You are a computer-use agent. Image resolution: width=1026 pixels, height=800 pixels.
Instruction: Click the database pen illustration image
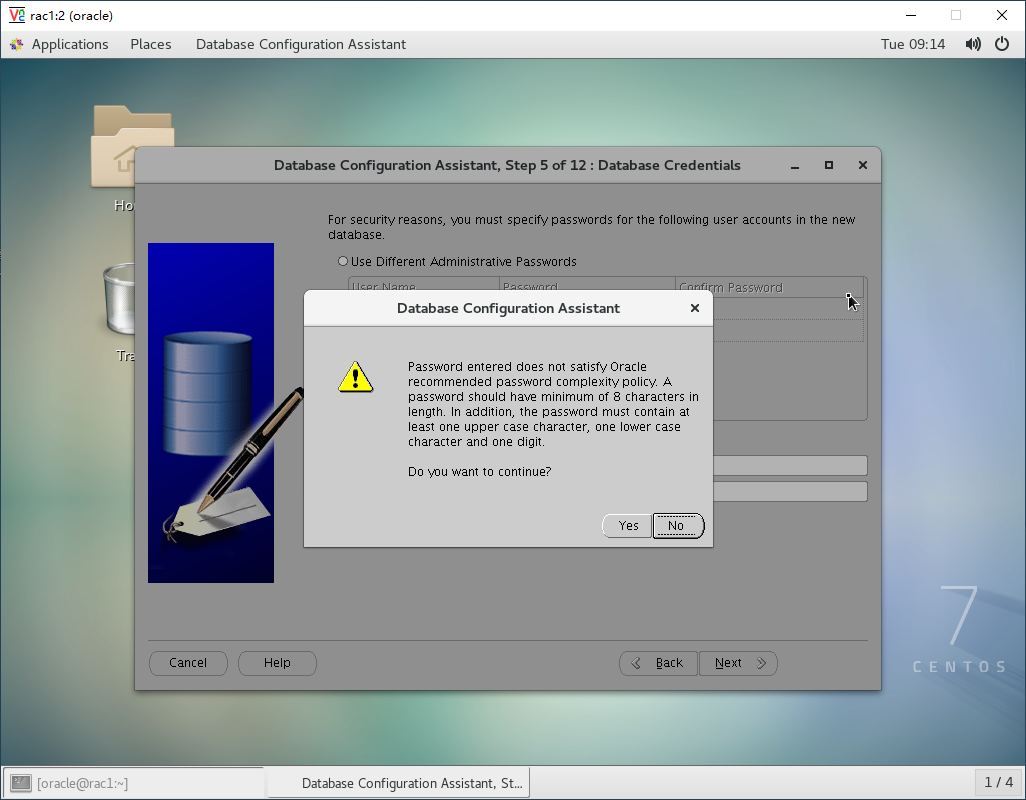click(211, 413)
